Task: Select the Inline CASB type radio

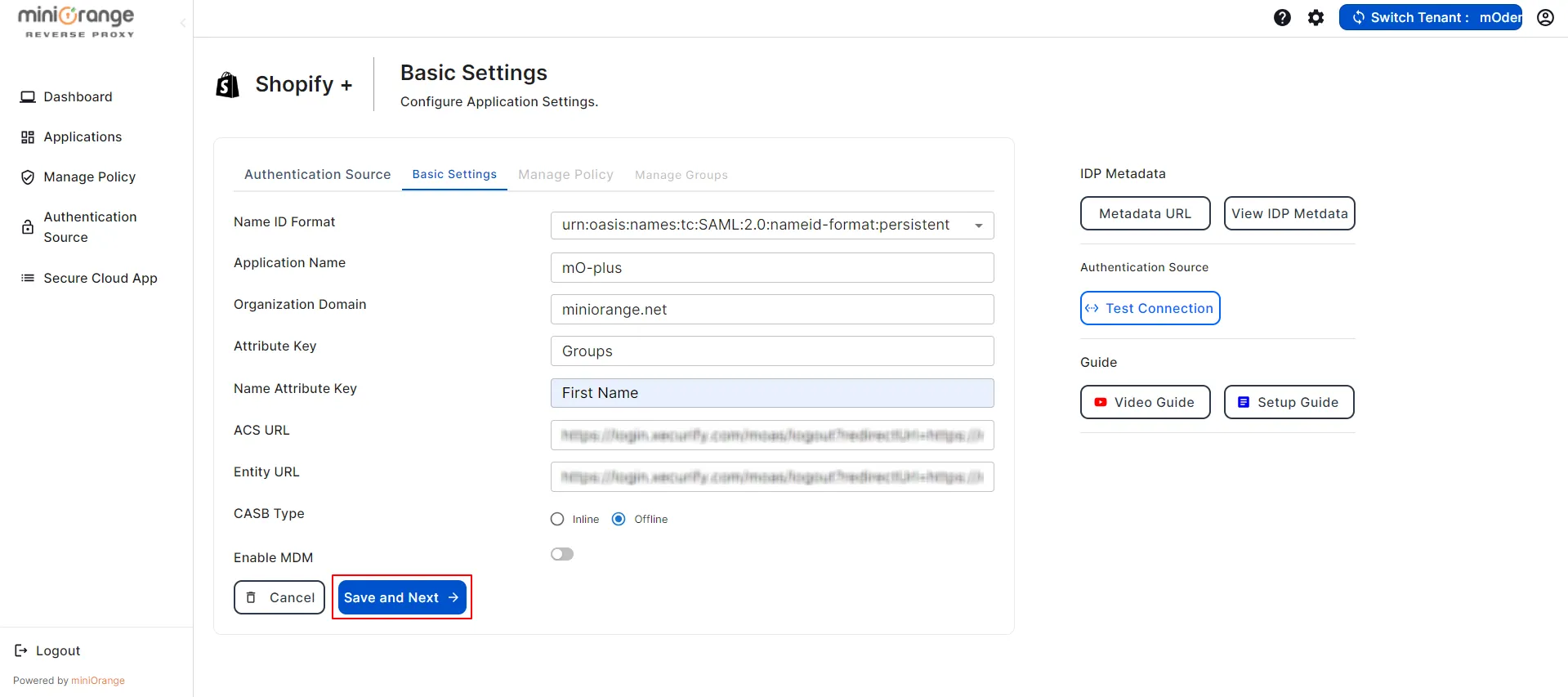Action: click(x=557, y=519)
